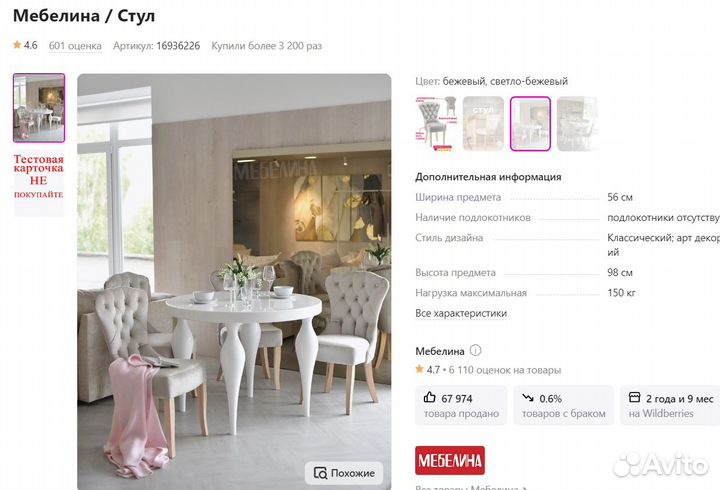Screen dimensions: 720x490
Task: Open the main dining room product photo
Action: pyautogui.click(x=234, y=281)
